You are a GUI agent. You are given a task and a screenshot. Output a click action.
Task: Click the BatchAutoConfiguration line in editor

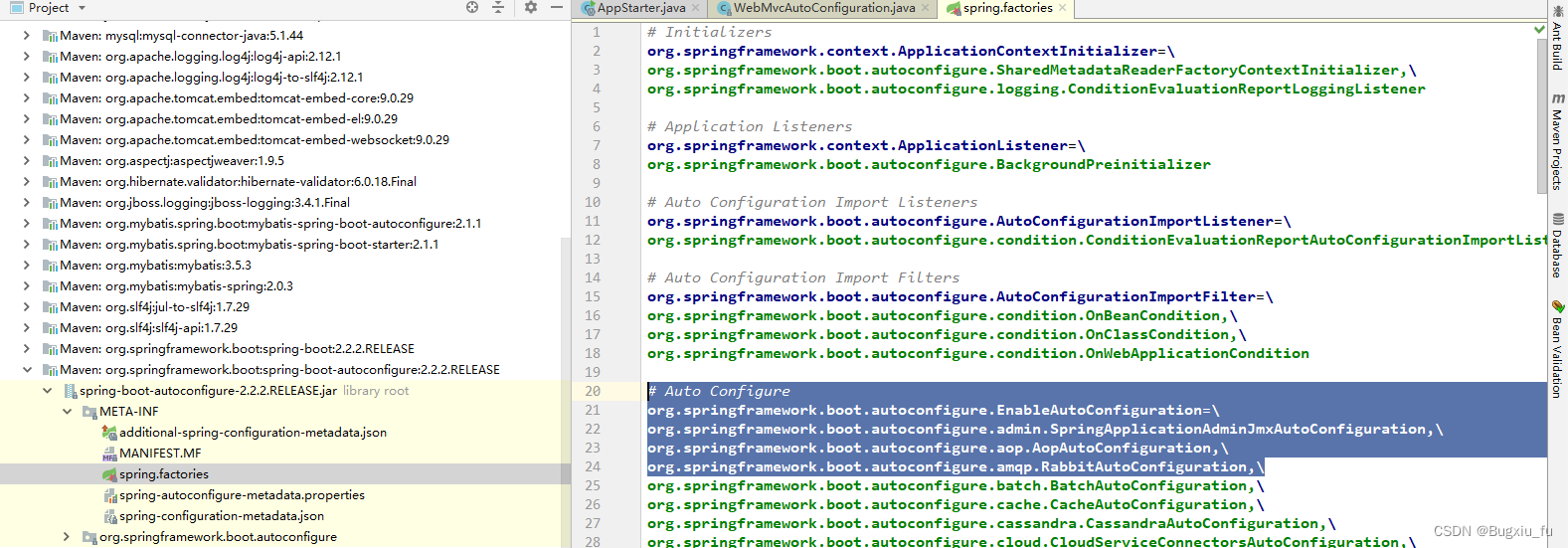point(956,485)
